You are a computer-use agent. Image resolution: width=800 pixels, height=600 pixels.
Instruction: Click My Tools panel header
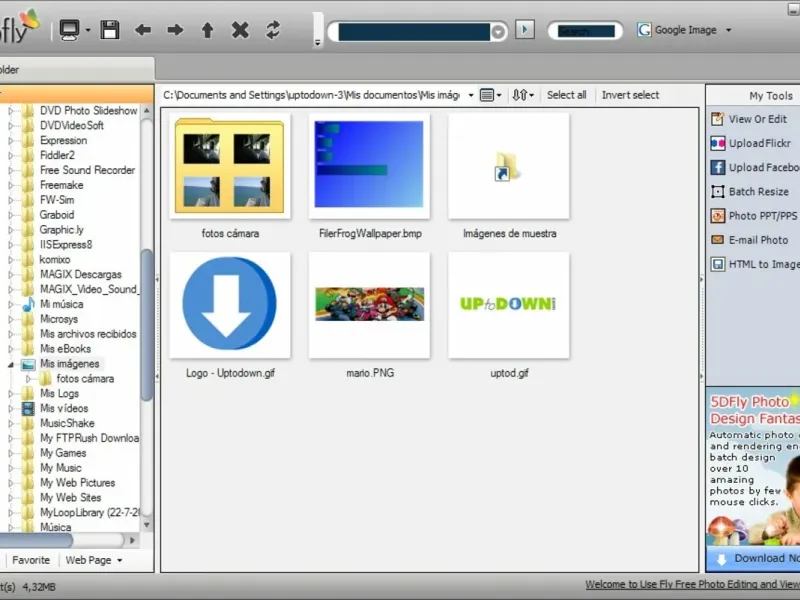[770, 96]
